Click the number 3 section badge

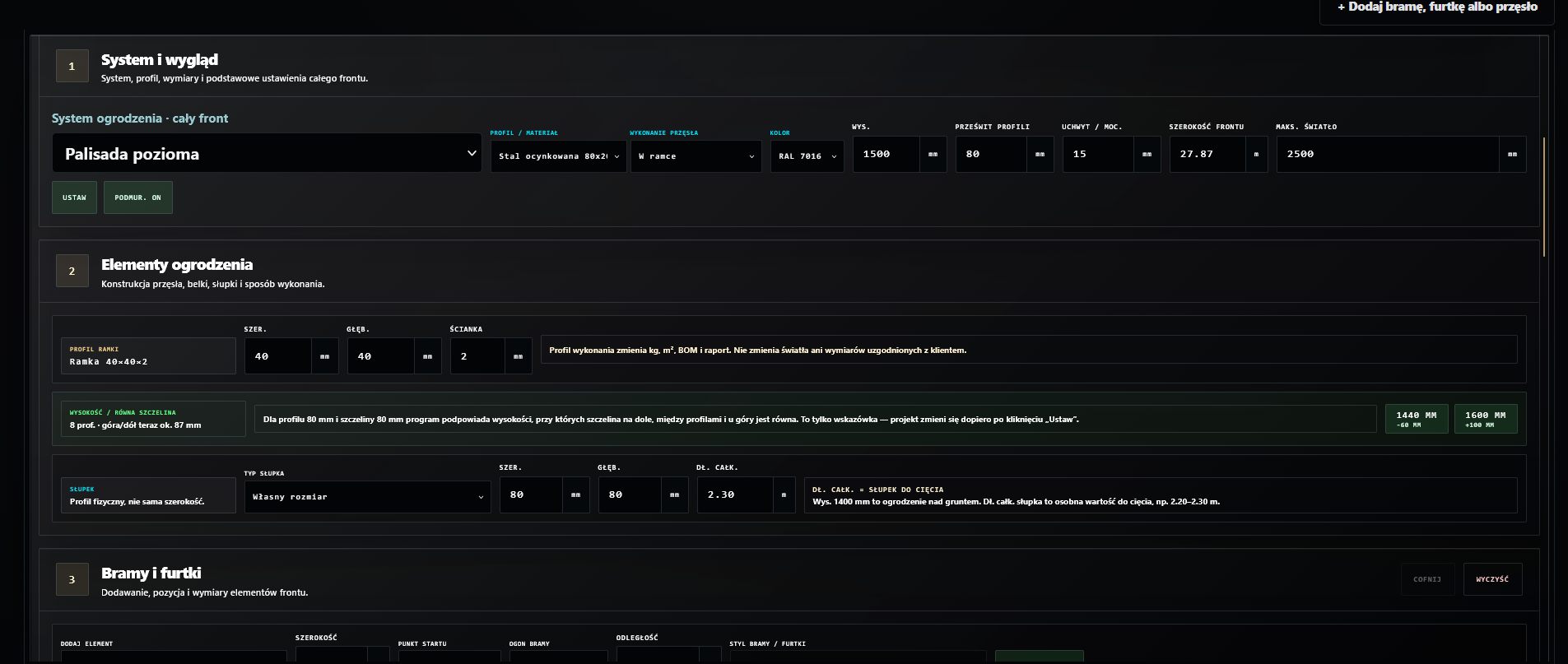(x=72, y=580)
